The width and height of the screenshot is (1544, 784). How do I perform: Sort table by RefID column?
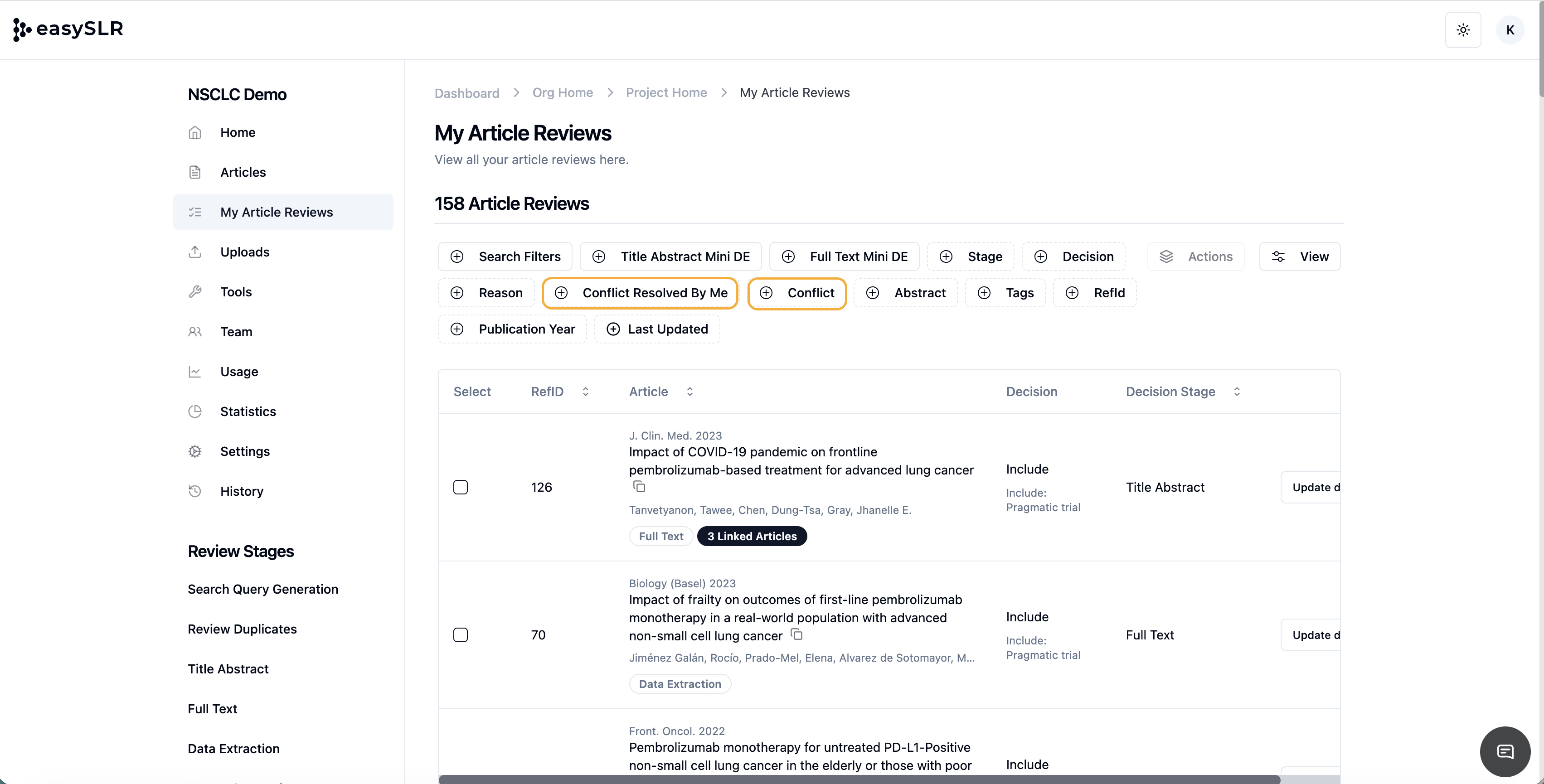(585, 392)
